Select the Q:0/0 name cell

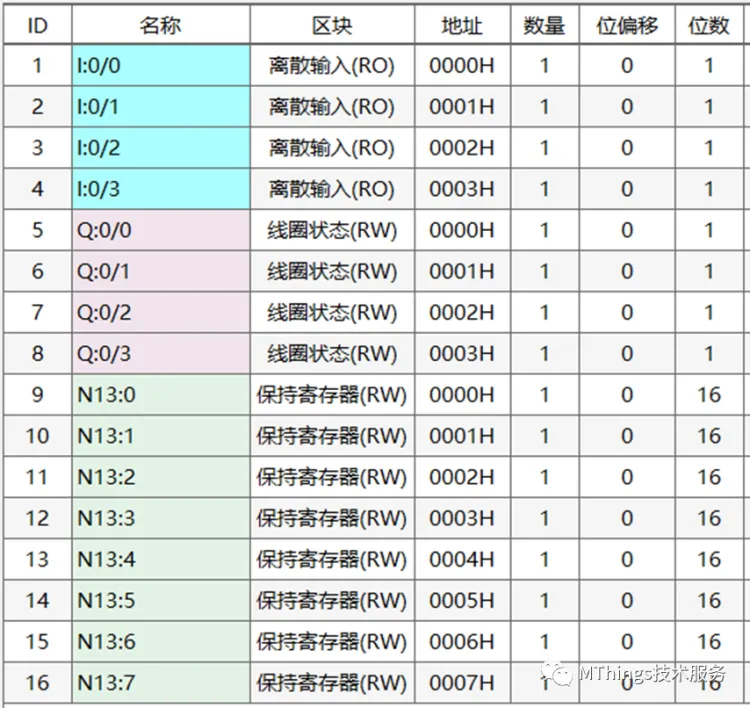[161, 230]
